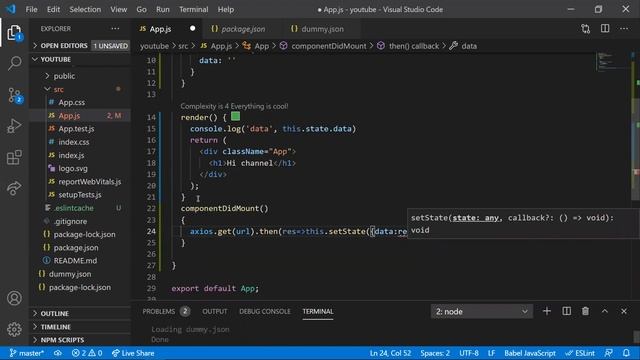Click the synchronize changes cloud icon

click(x=58, y=353)
